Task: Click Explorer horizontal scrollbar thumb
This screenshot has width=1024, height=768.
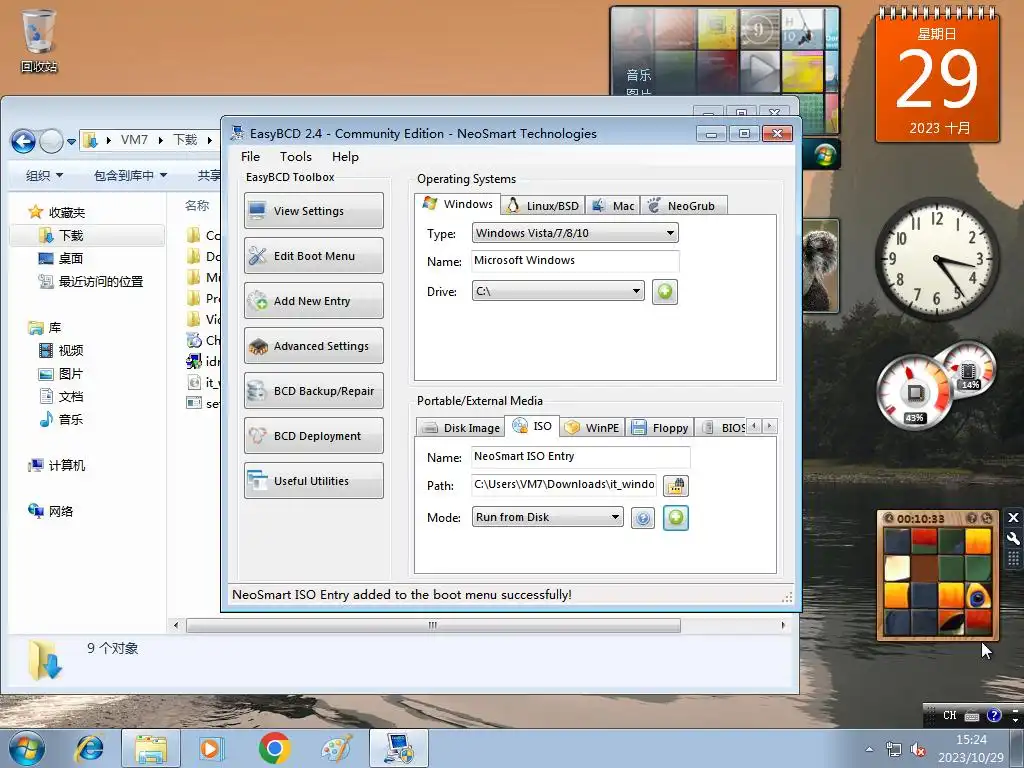Action: 433,625
